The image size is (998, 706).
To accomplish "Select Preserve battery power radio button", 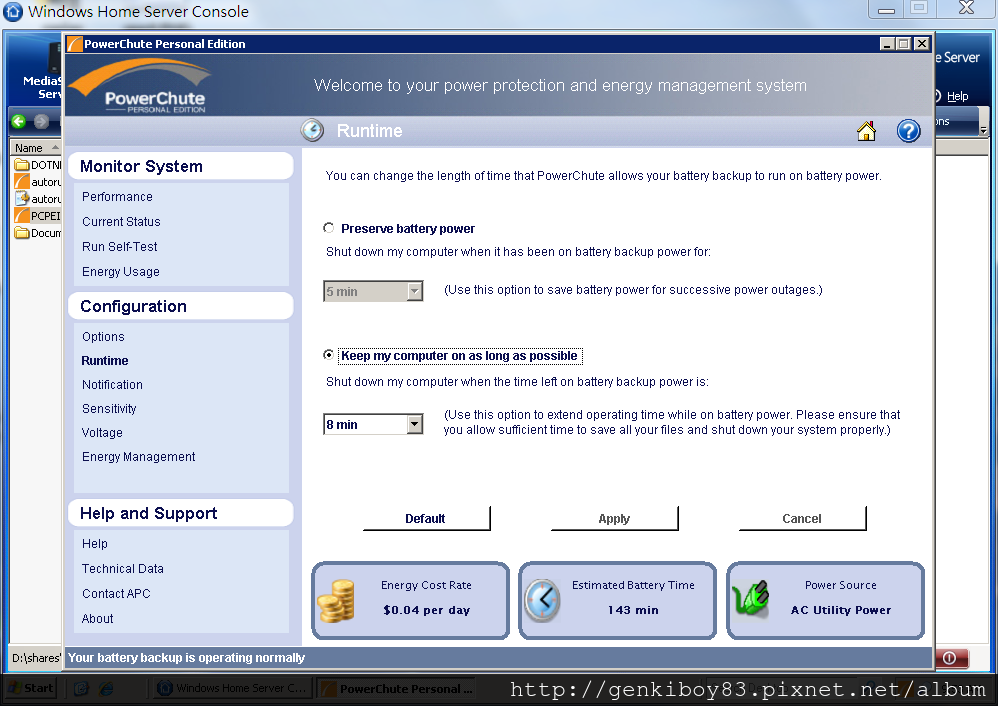I will click(328, 228).
